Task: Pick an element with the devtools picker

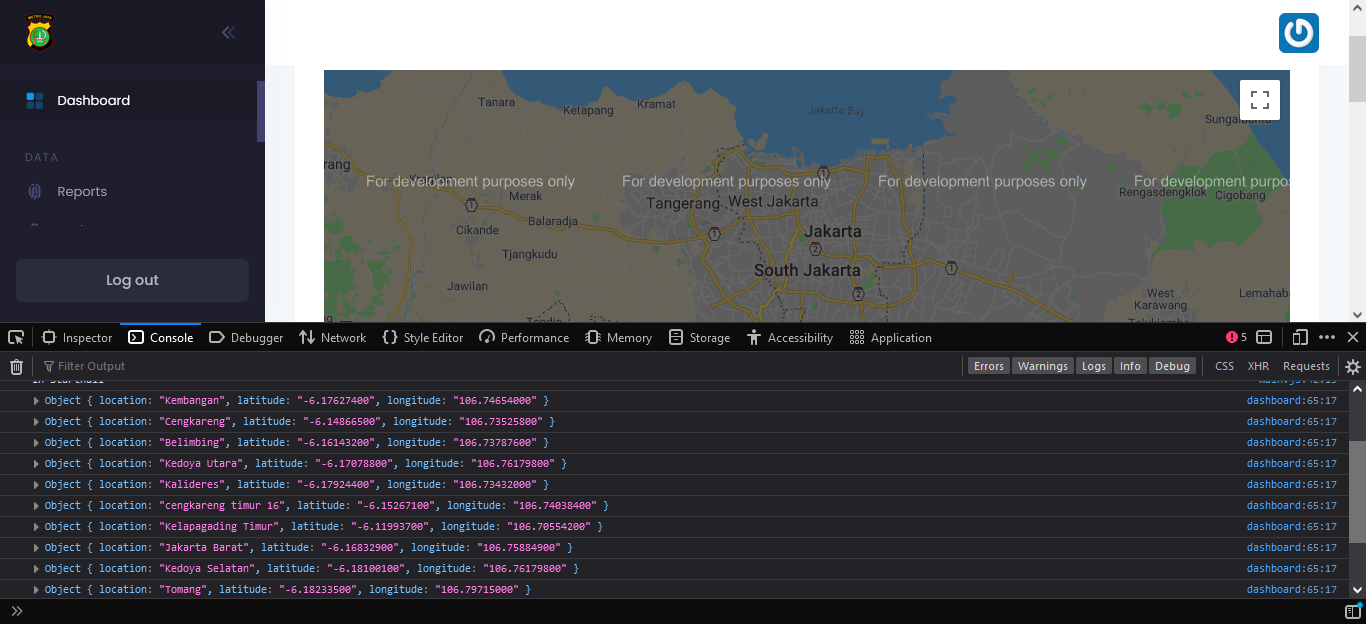Action: 16,337
